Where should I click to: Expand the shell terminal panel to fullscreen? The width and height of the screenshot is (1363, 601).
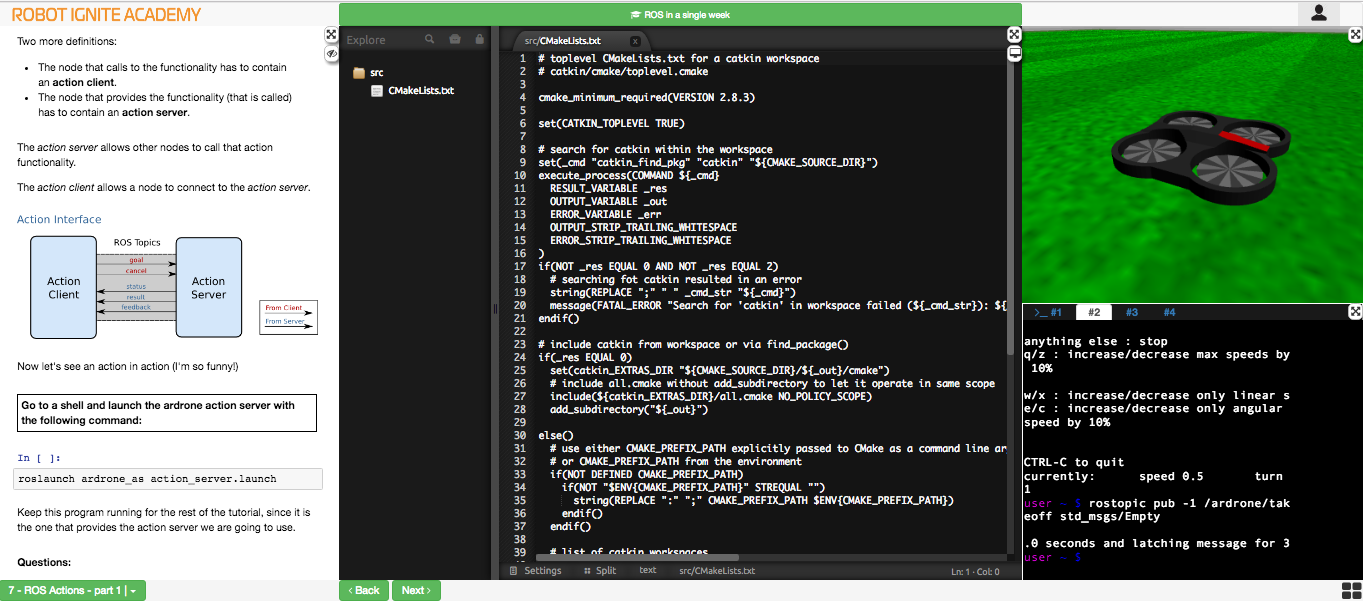pyautogui.click(x=1355, y=312)
